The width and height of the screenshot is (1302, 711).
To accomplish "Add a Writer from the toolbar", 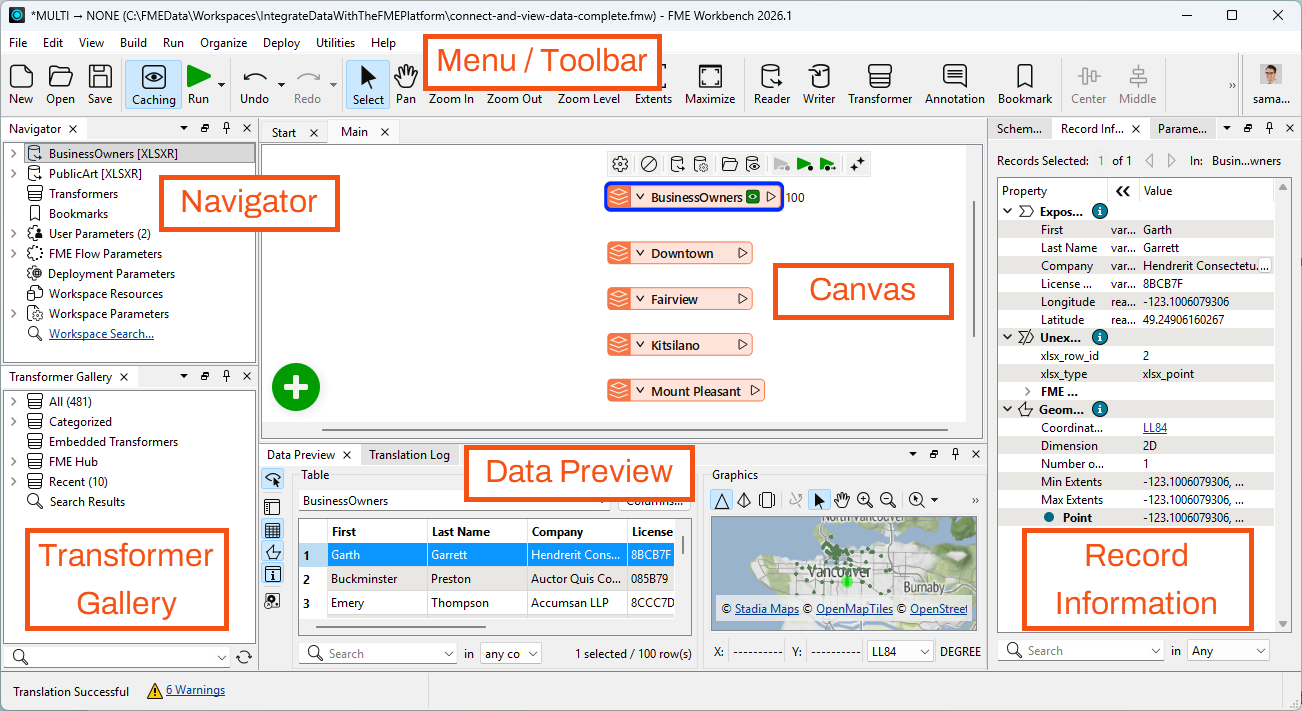I will click(x=819, y=84).
